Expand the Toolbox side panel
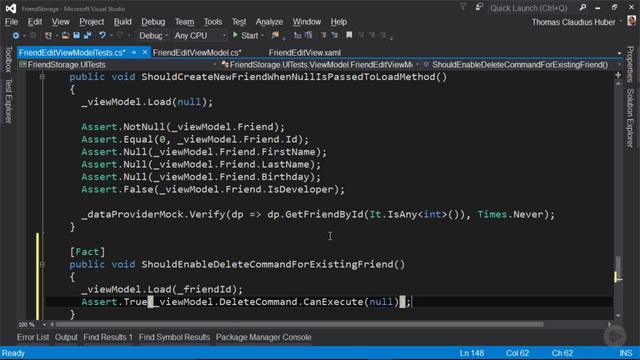640x360 pixels. (x=8, y=59)
